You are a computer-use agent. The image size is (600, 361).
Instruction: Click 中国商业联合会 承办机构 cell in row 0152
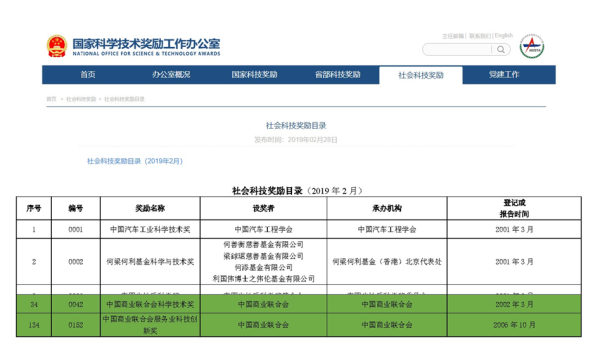coord(387,325)
